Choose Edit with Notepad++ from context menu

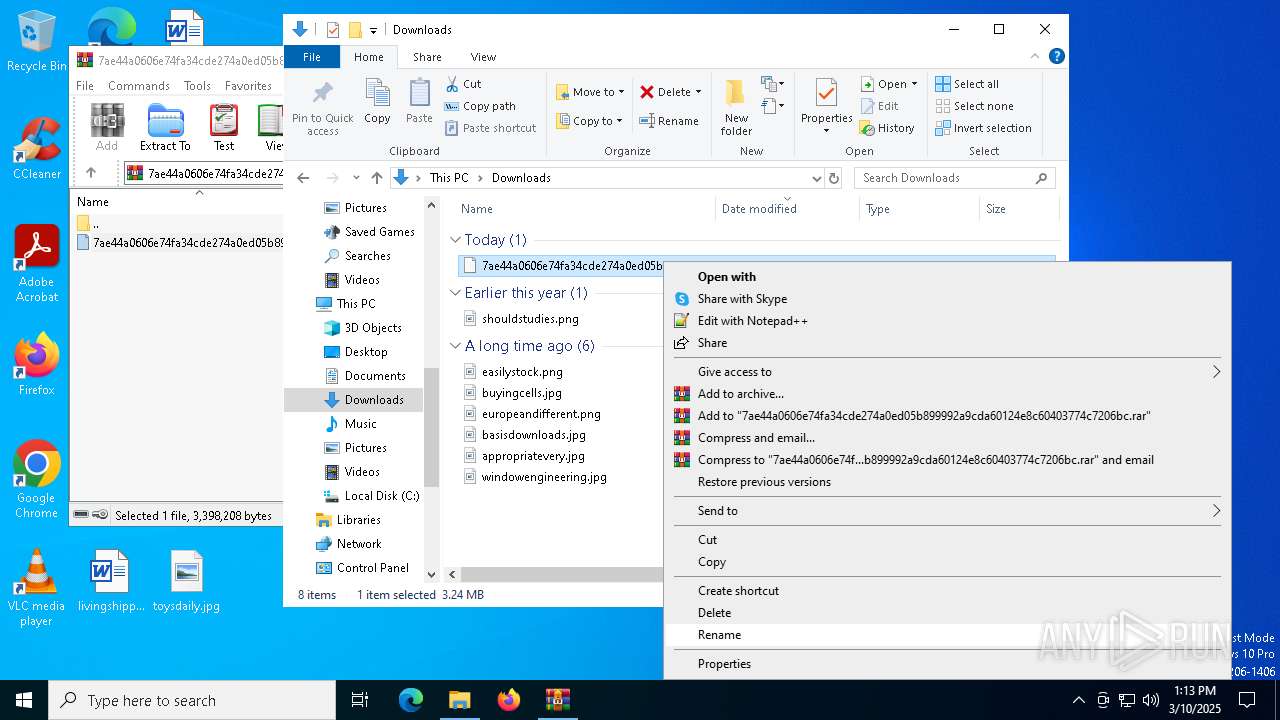click(946, 321)
